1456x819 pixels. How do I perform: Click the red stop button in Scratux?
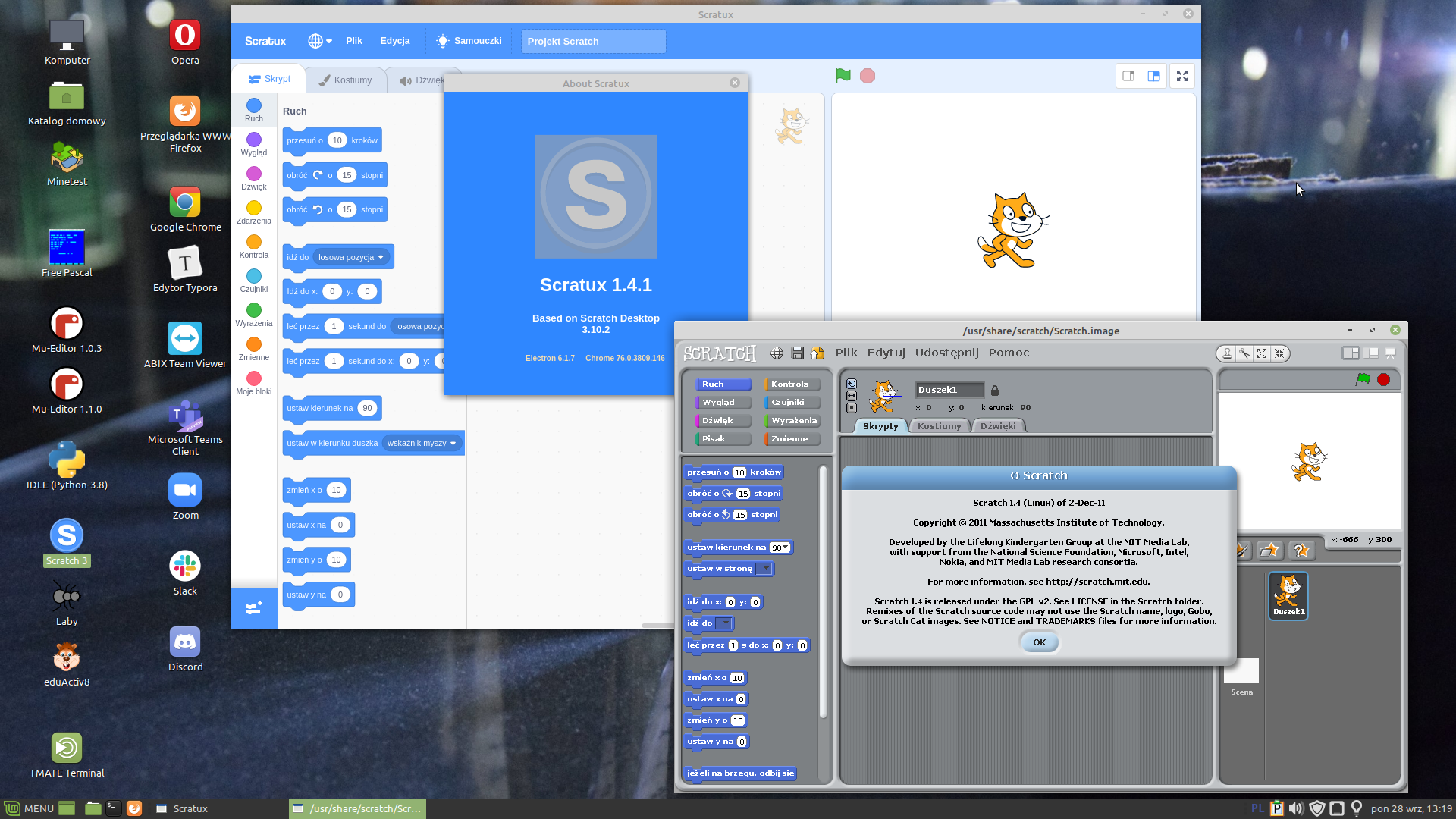[x=868, y=76]
